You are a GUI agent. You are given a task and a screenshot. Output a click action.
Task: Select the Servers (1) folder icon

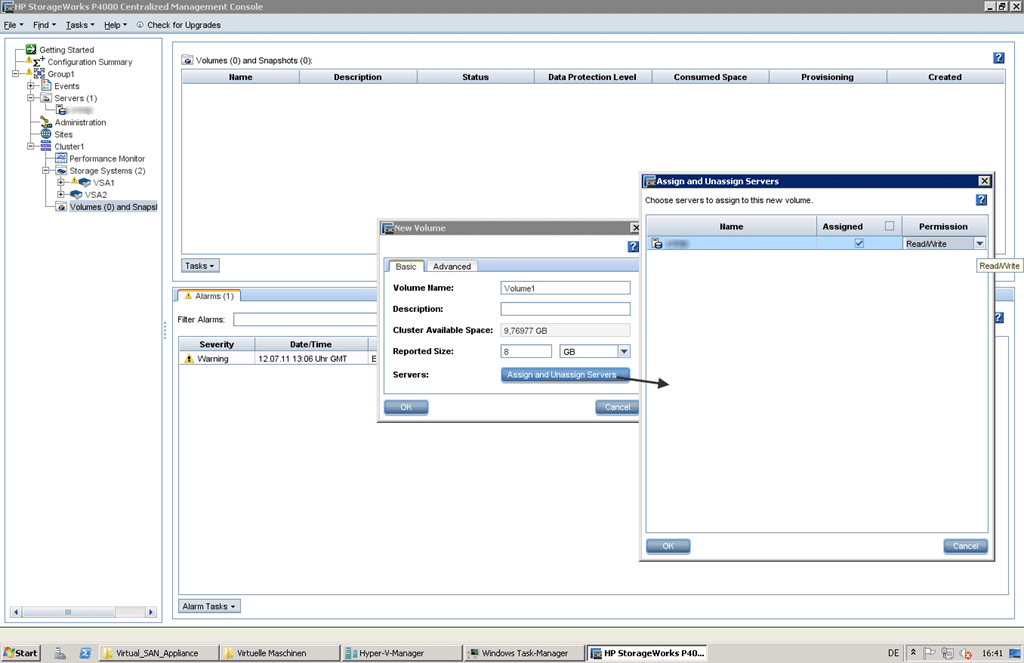click(x=46, y=98)
